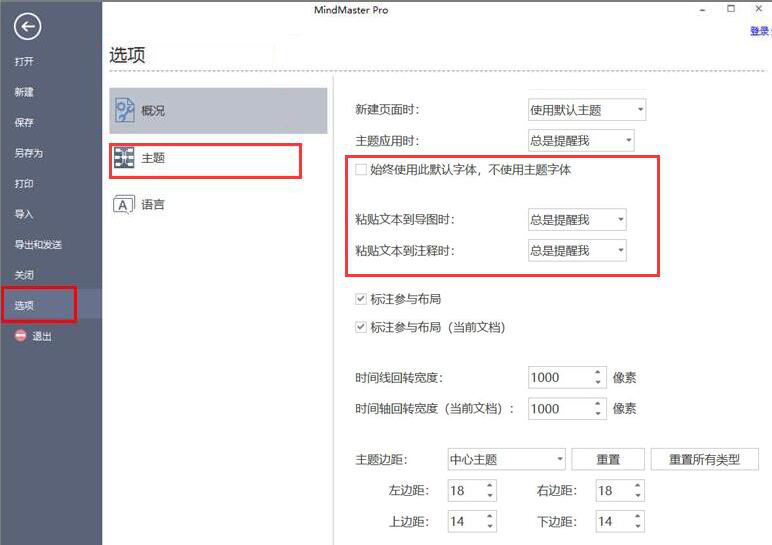
Task: Decrease 时间线回转宽度 with down arrow
Action: click(x=598, y=383)
